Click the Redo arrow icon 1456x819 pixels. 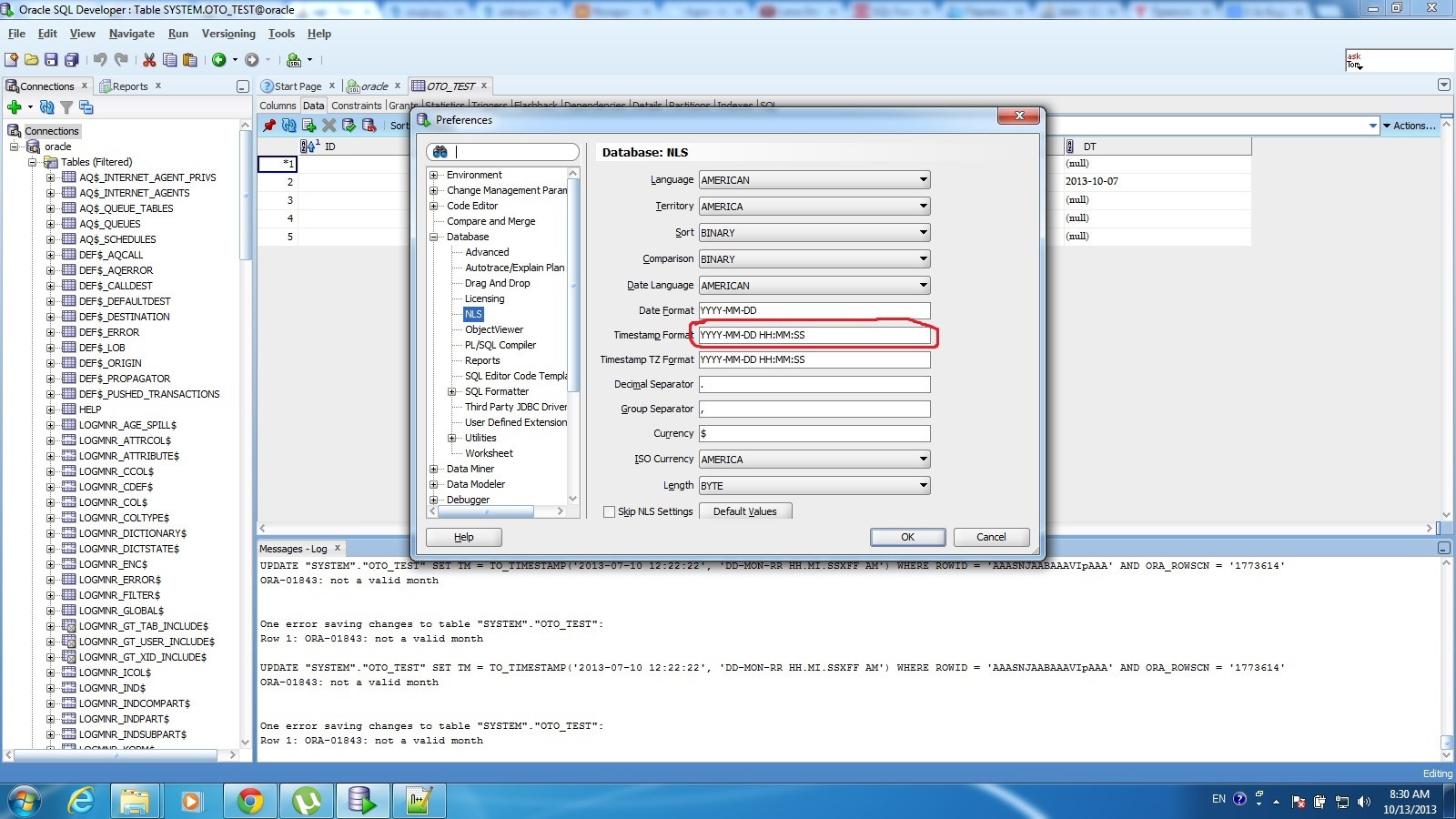[x=121, y=60]
